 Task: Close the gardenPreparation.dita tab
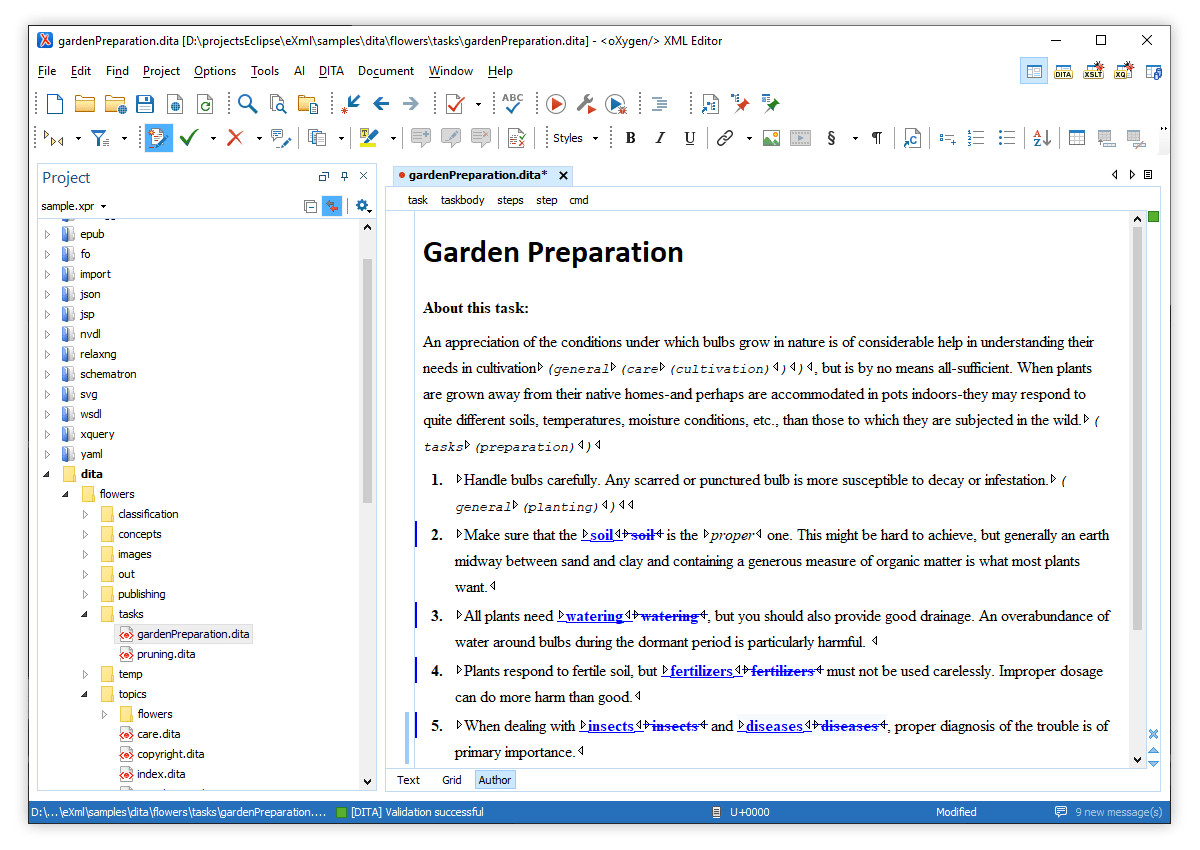pyautogui.click(x=563, y=176)
